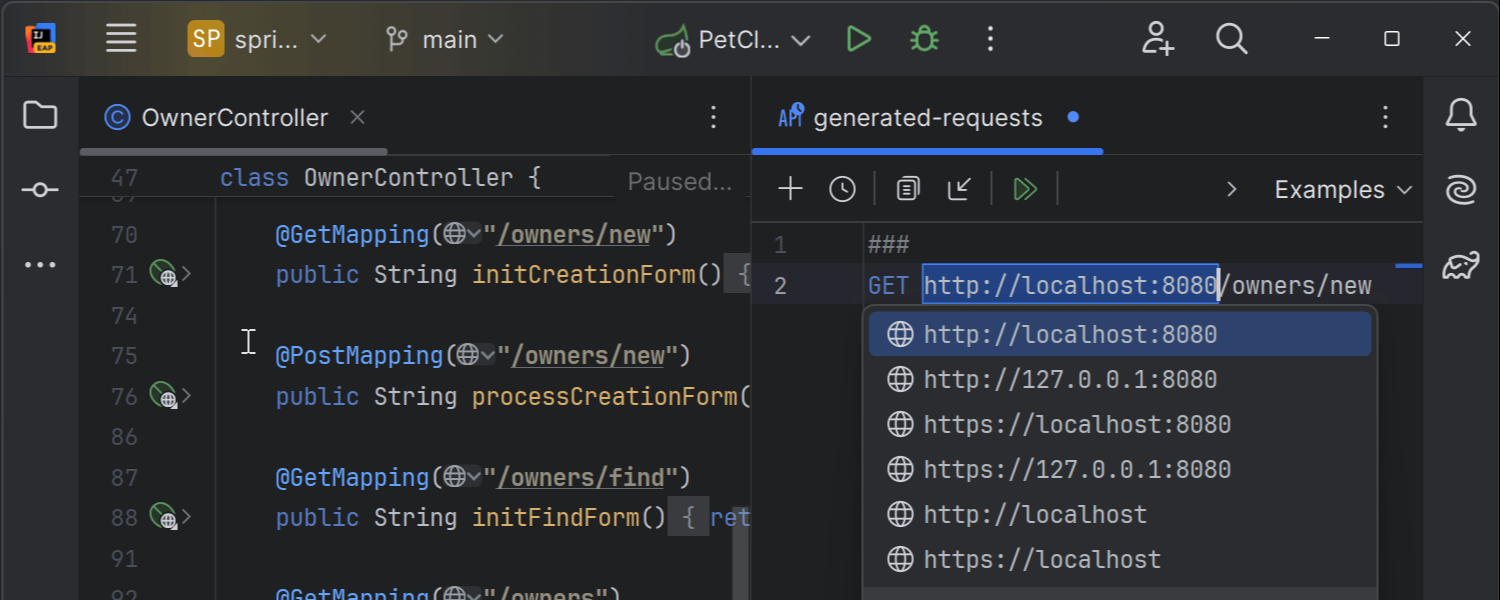Viewport: 1500px width, 600px height.
Task: Close the OwnerController editor tab
Action: [x=357, y=117]
